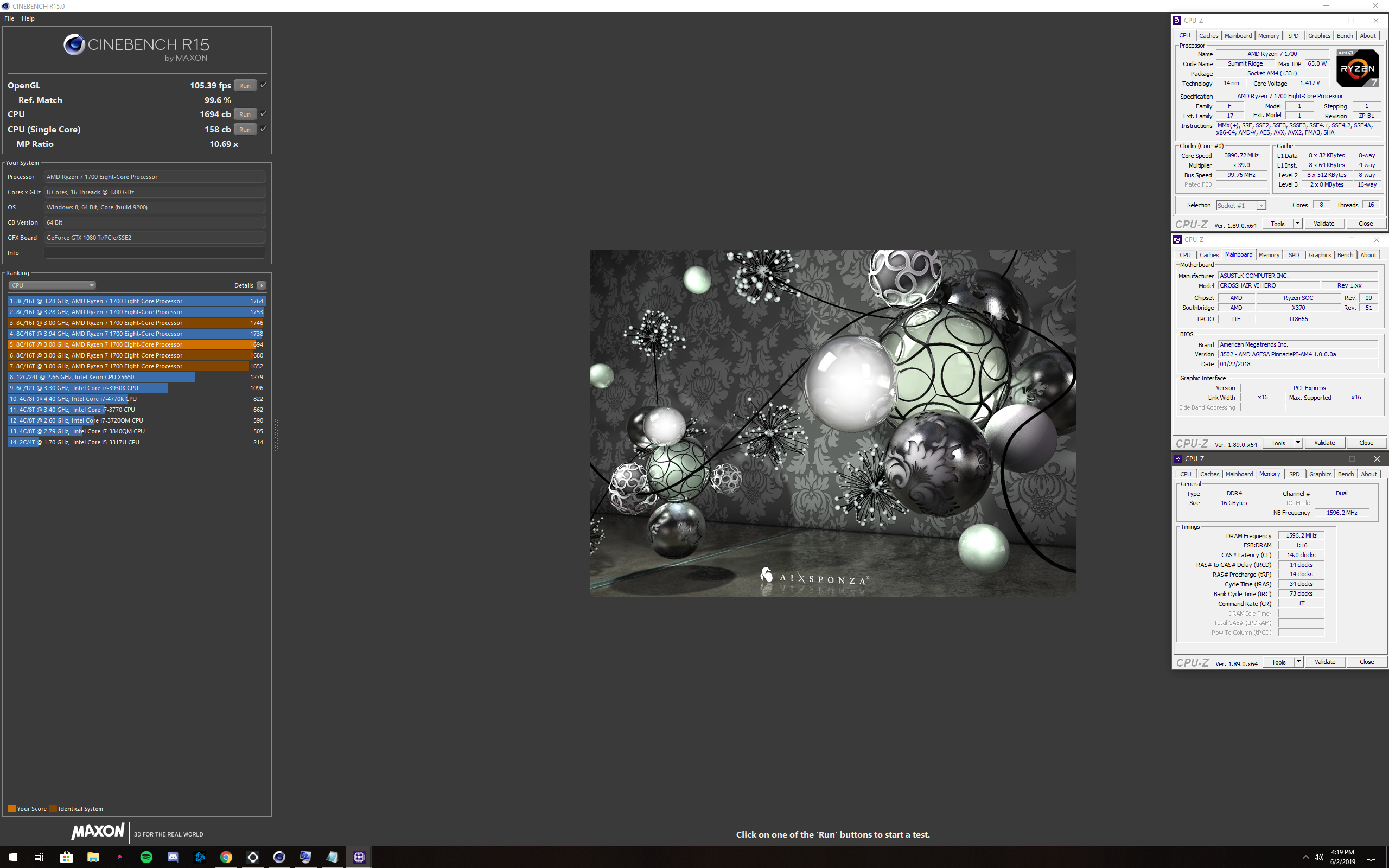Click the CPU-Z title icon of Mainboard window
1389x868 pixels.
pos(1178,240)
